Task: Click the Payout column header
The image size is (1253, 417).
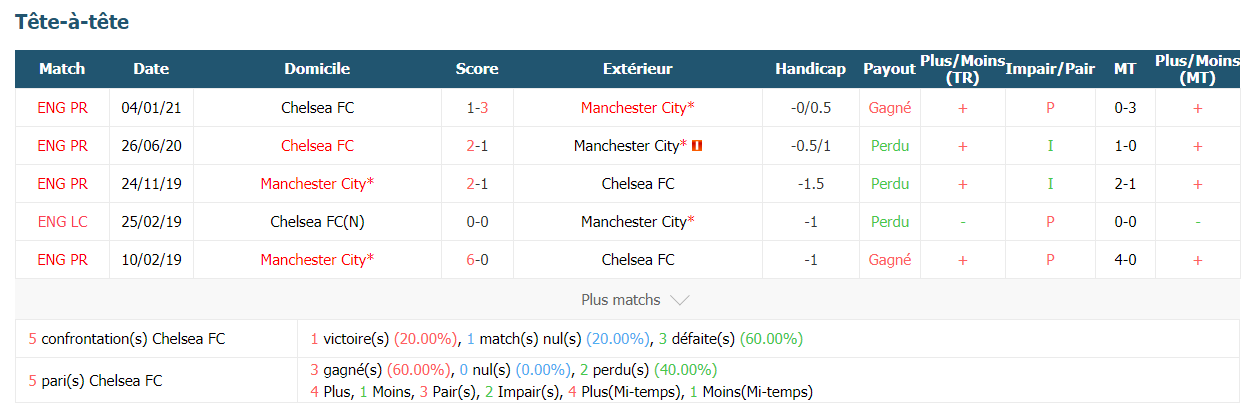Action: pyautogui.click(x=889, y=69)
